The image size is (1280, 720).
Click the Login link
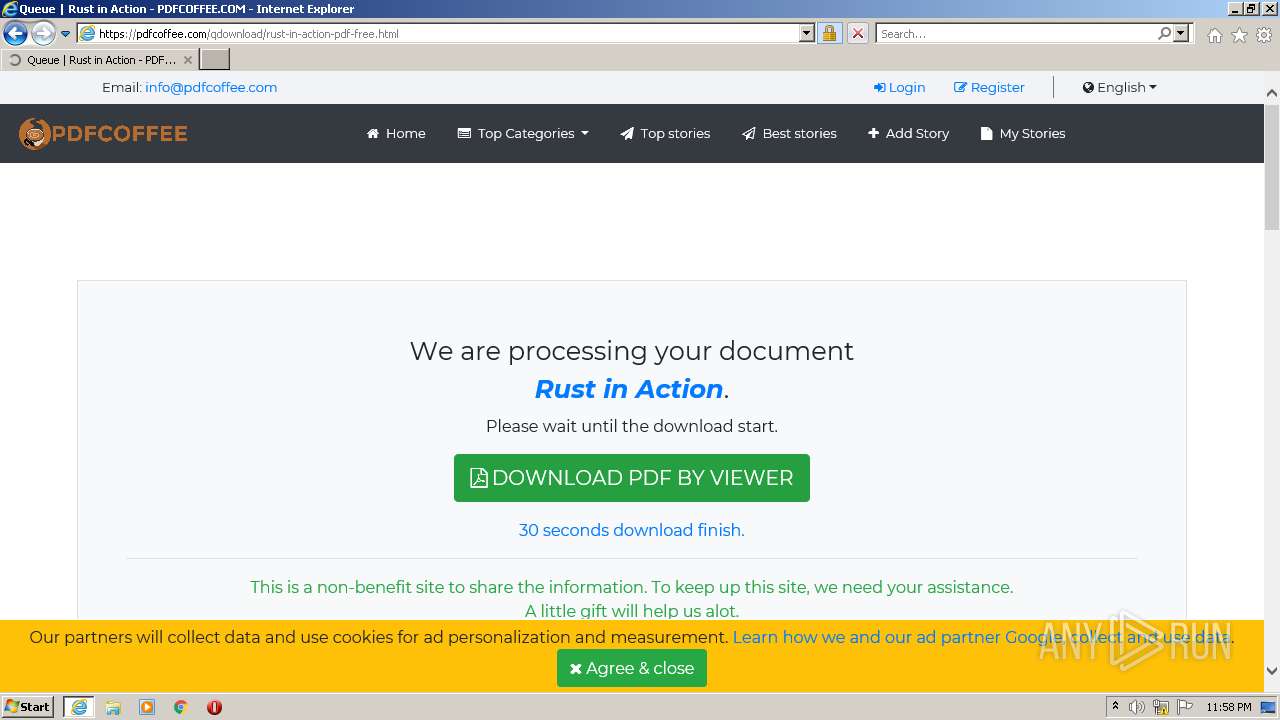899,87
